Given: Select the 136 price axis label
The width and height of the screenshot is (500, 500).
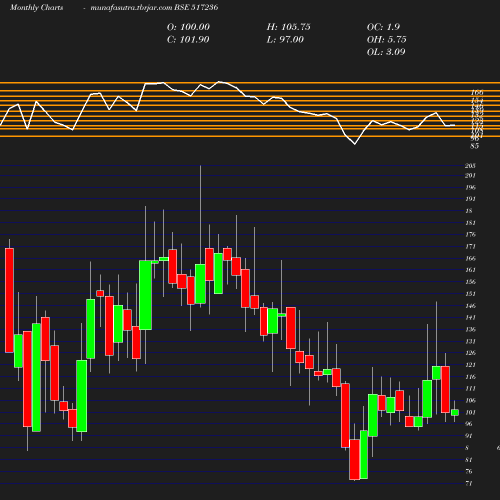Looking at the screenshot, I should pyautogui.click(x=470, y=330).
